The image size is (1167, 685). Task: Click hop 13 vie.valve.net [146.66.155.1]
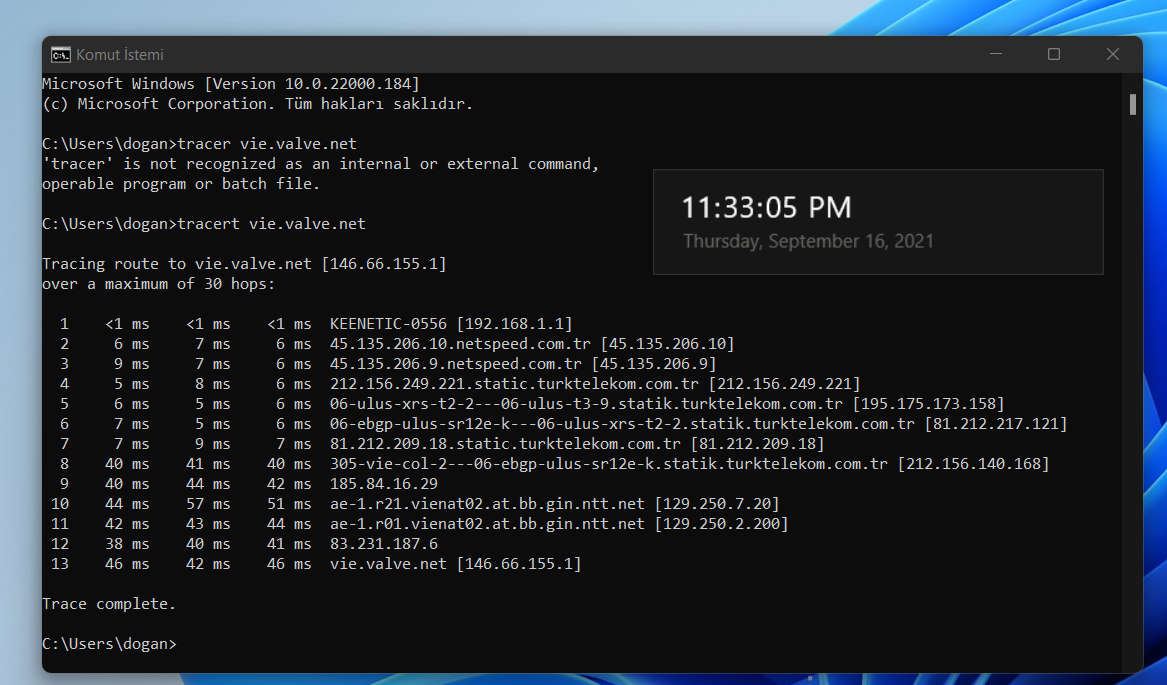[x=455, y=564]
